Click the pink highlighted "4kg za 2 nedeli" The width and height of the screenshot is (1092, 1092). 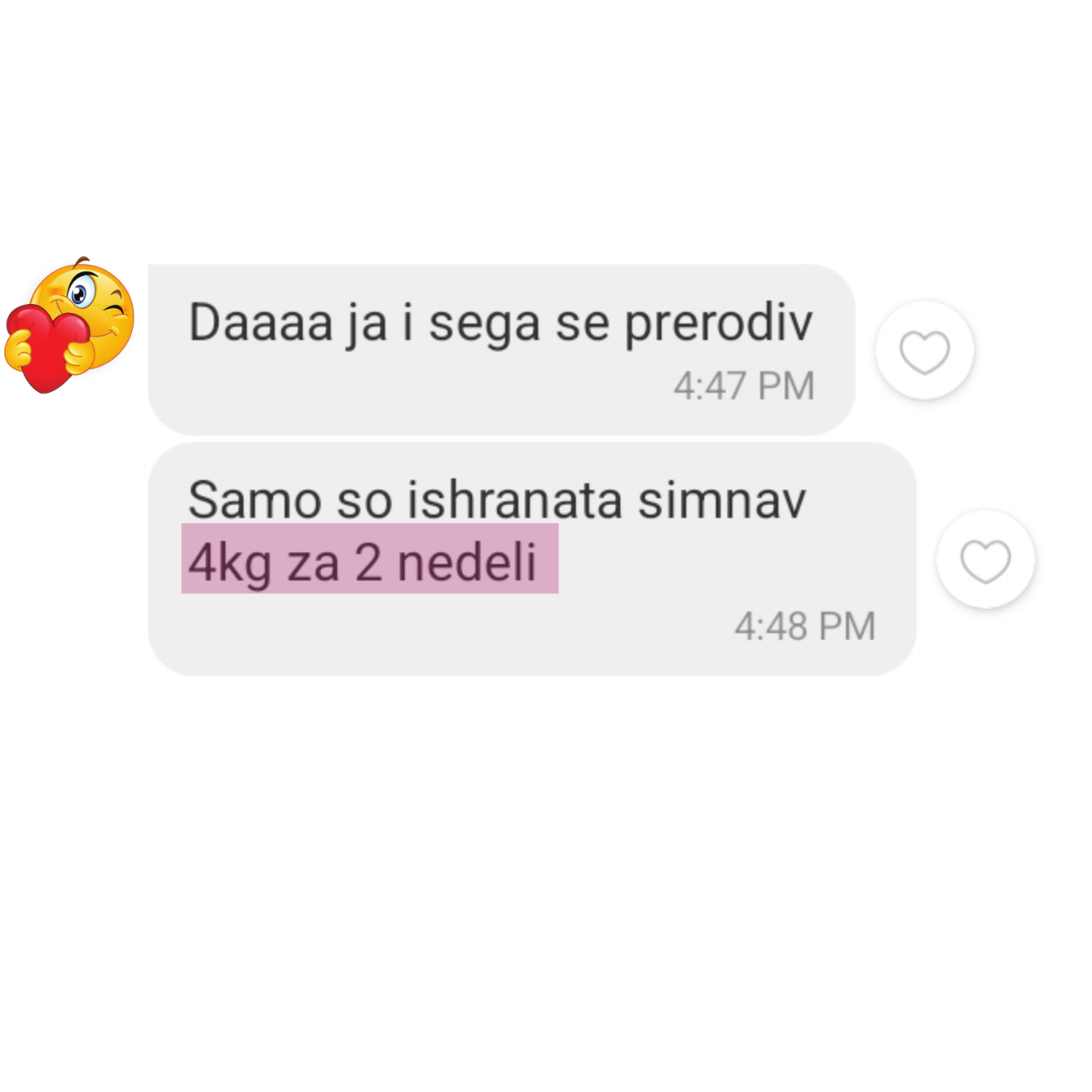click(370, 559)
